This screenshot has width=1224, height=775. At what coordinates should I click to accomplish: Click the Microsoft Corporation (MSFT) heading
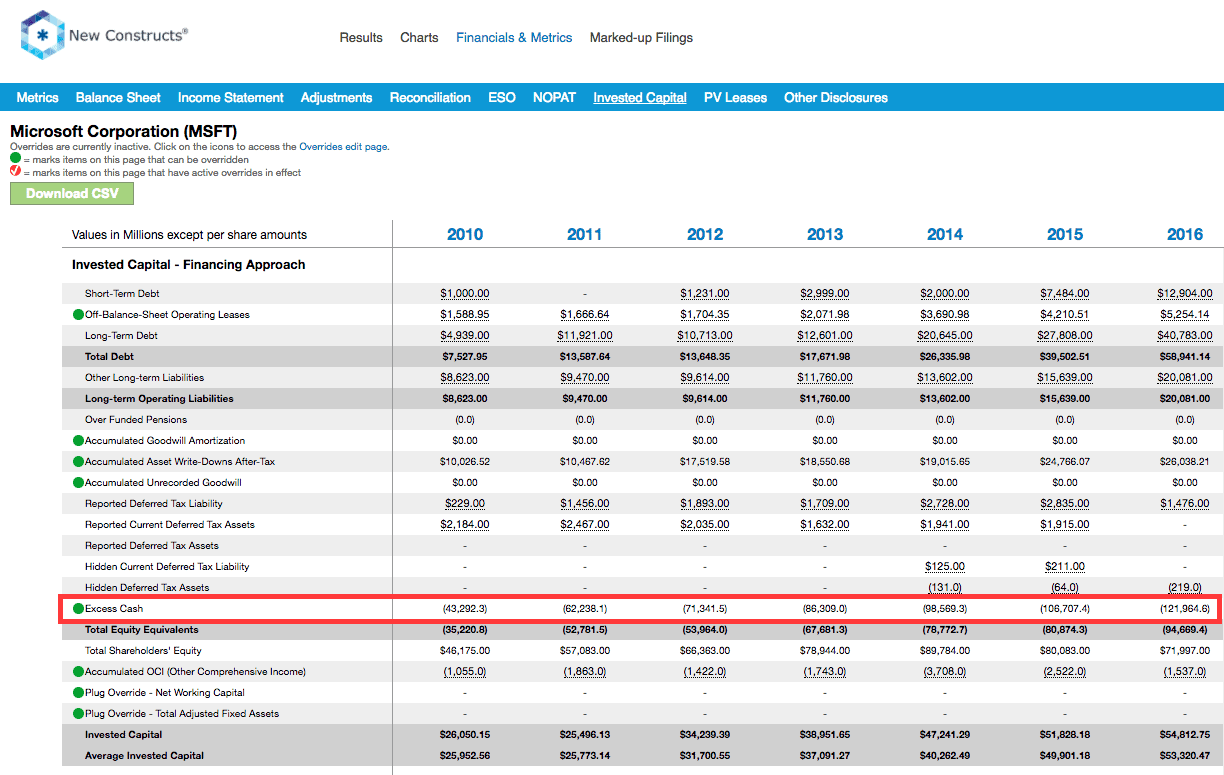[x=124, y=131]
